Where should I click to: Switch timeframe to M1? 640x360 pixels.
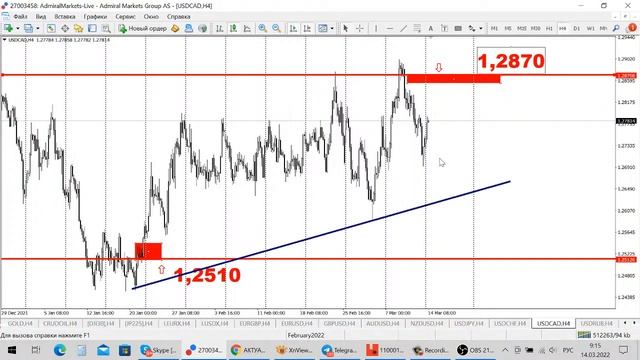point(494,28)
